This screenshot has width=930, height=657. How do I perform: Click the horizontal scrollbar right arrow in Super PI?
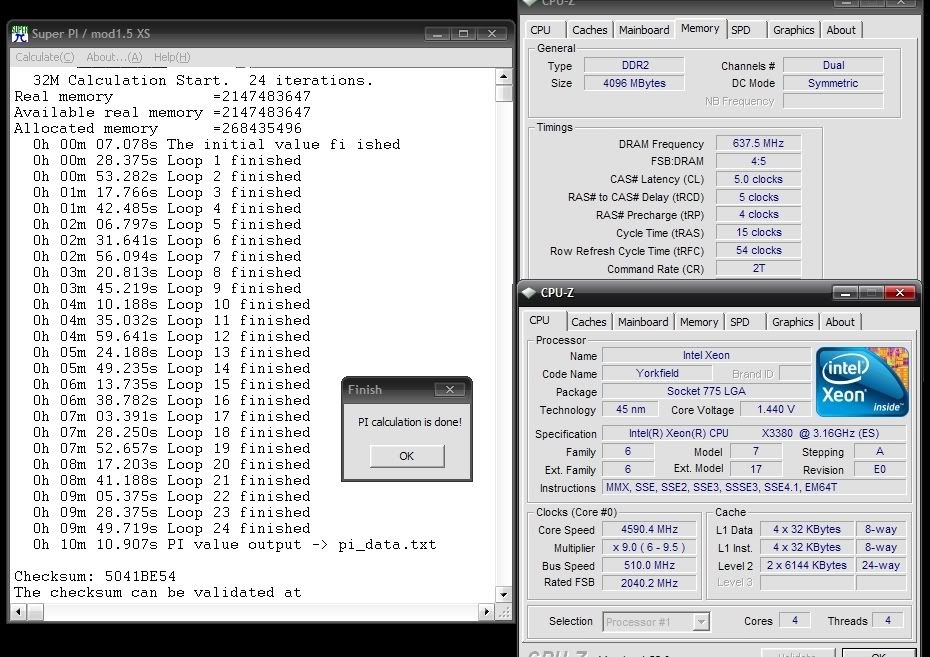pos(488,611)
